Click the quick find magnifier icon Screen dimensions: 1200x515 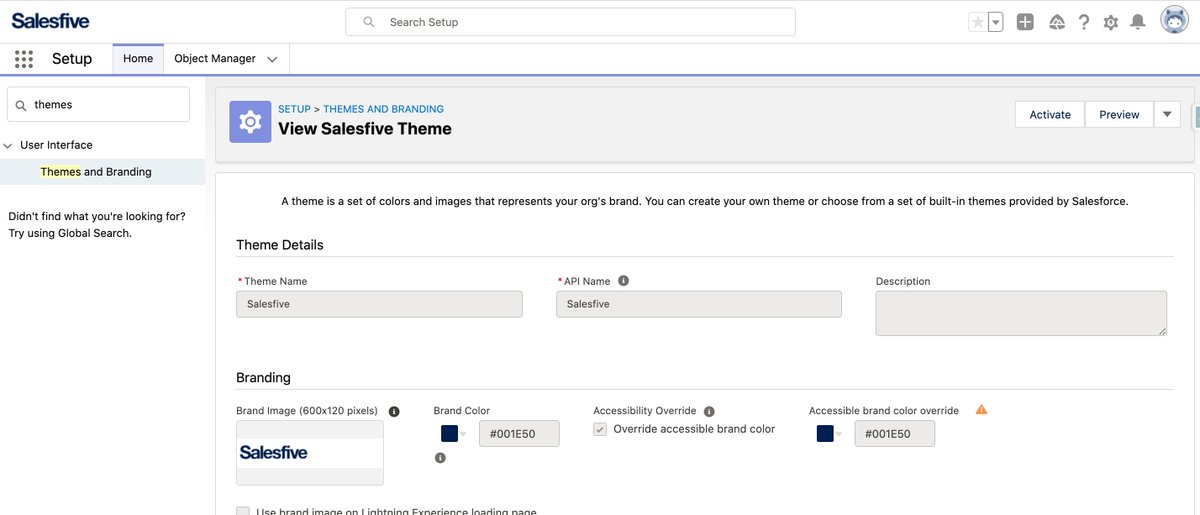click(x=21, y=105)
